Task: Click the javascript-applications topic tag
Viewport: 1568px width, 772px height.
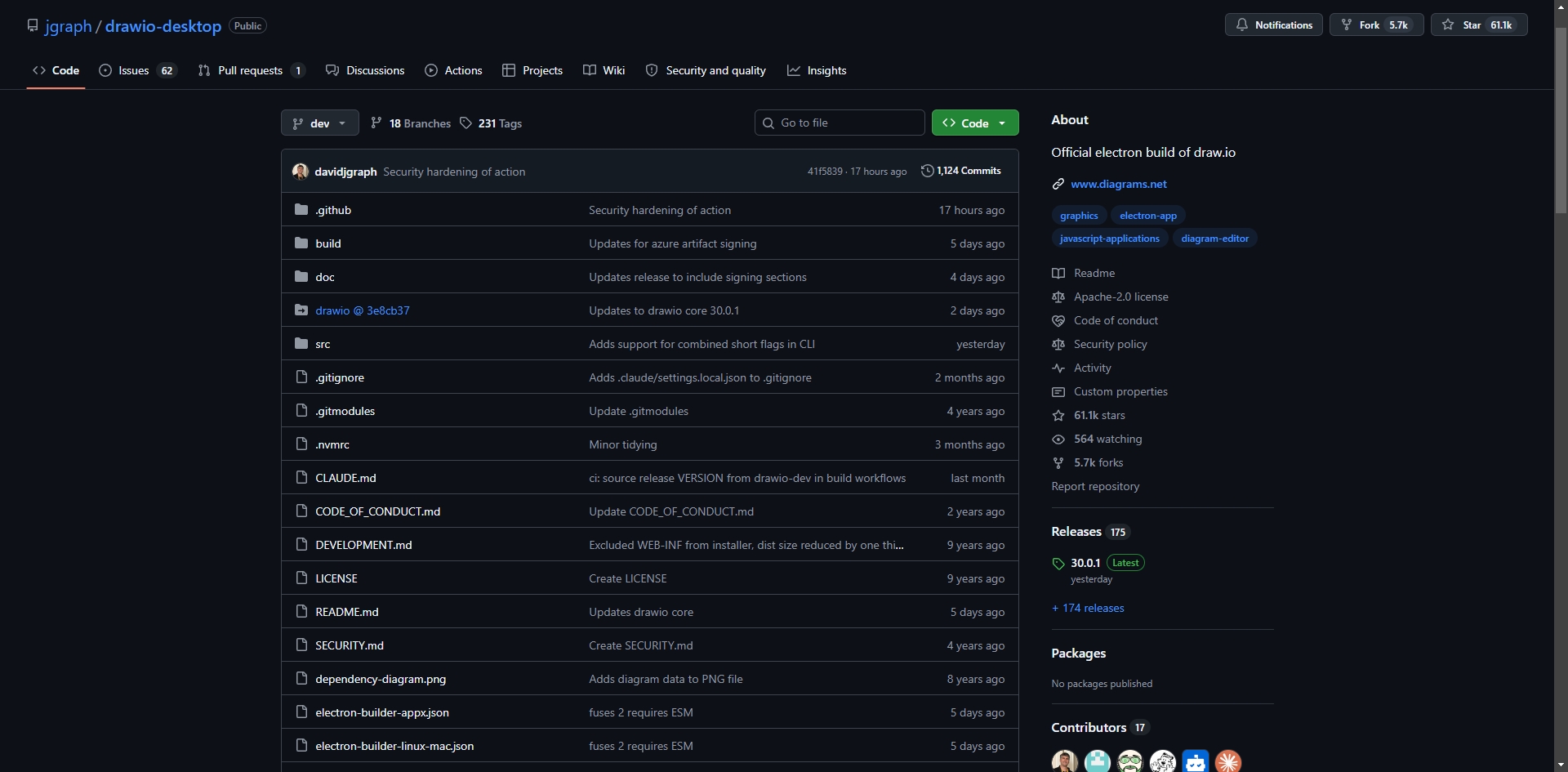Action: (x=1110, y=239)
